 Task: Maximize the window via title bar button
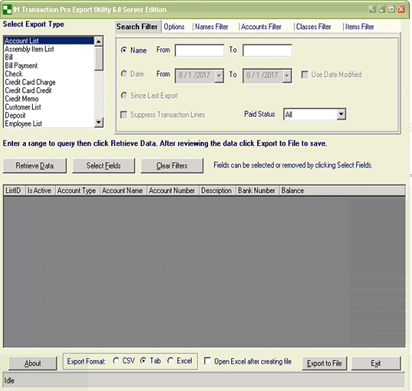point(391,9)
